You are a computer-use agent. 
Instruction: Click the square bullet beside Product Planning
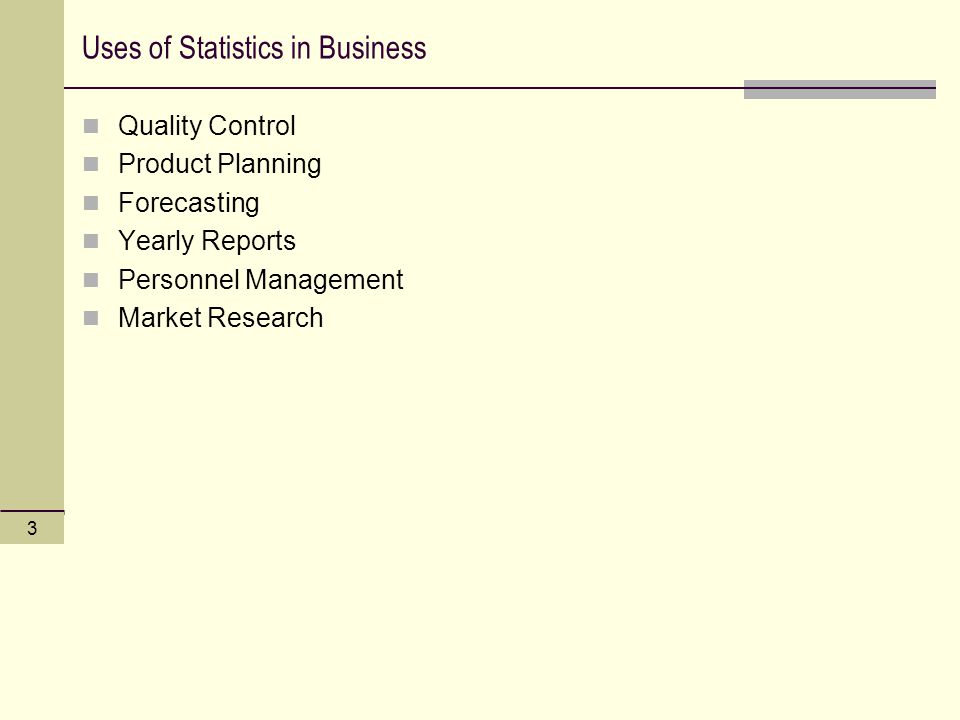click(91, 164)
